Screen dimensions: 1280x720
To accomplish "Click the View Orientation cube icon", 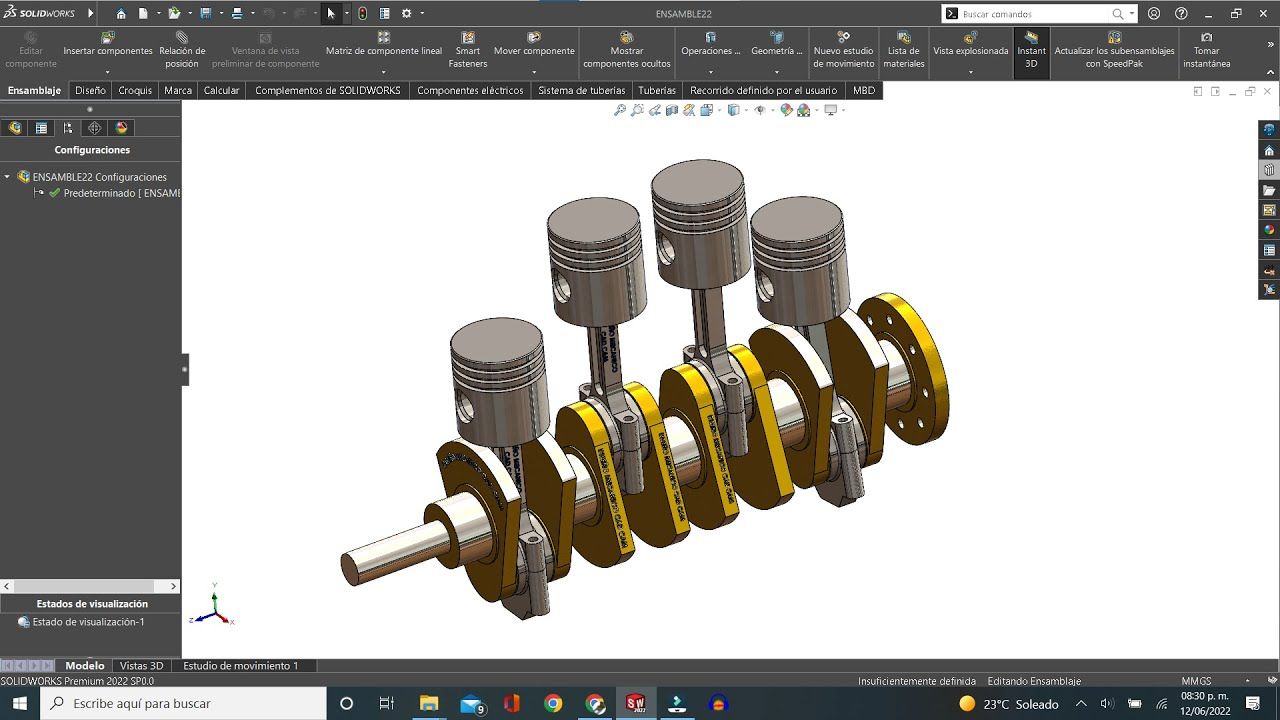I will pyautogui.click(x=733, y=110).
